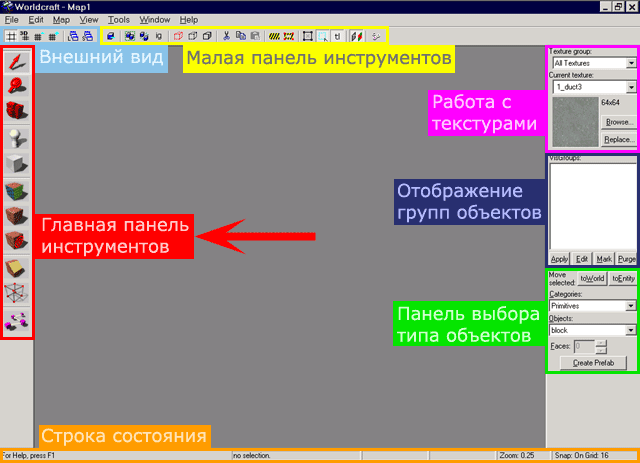Click the plain brick cube Apply Texture tool
Viewport: 640px width, 463px height.
[x=17, y=216]
